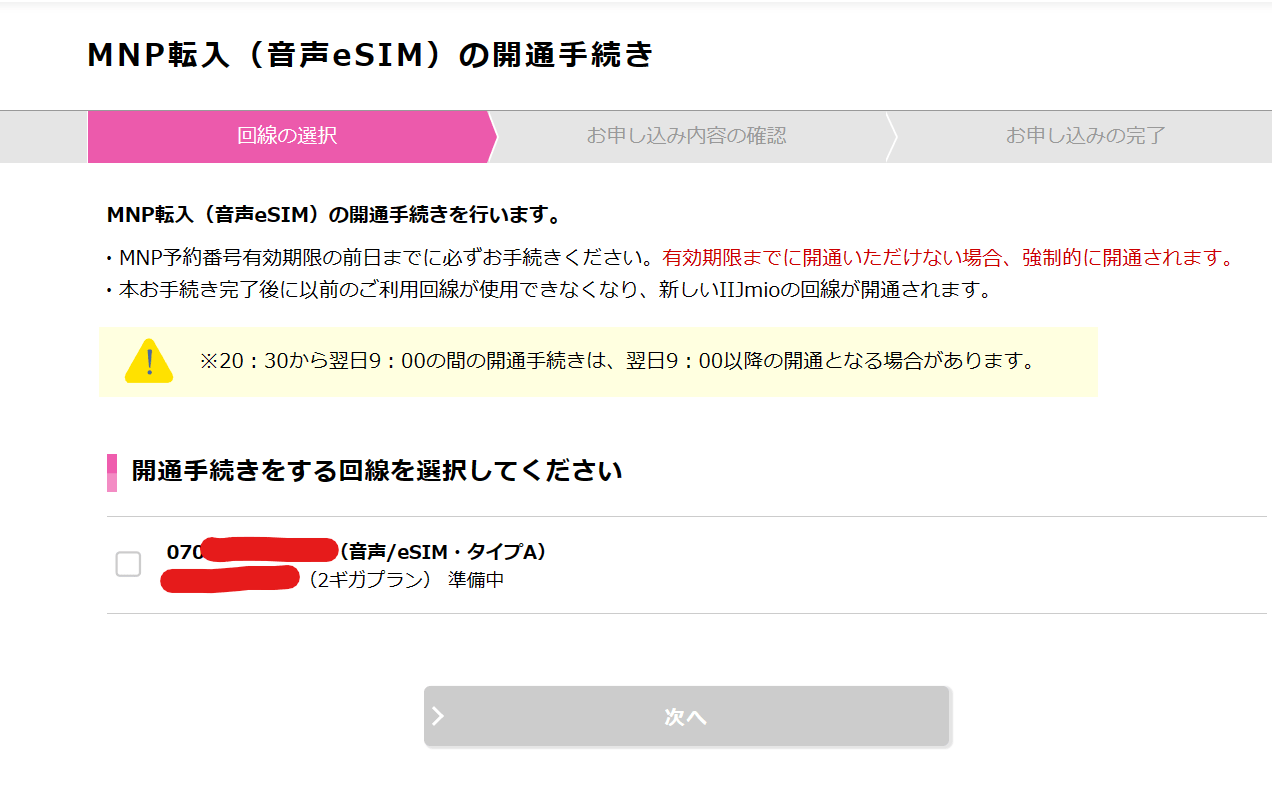The image size is (1272, 801).
Task: Go to the お申し込み内容の確認 step
Action: click(x=686, y=136)
